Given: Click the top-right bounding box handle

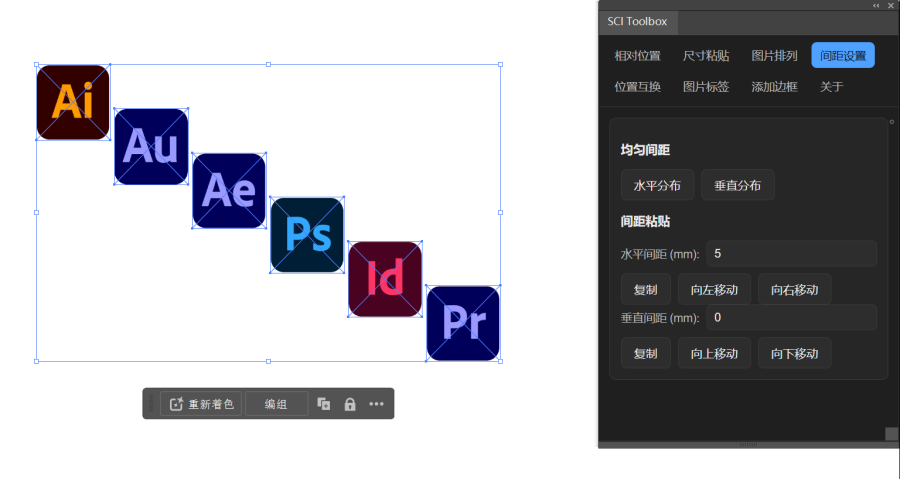Looking at the screenshot, I should [x=501, y=65].
